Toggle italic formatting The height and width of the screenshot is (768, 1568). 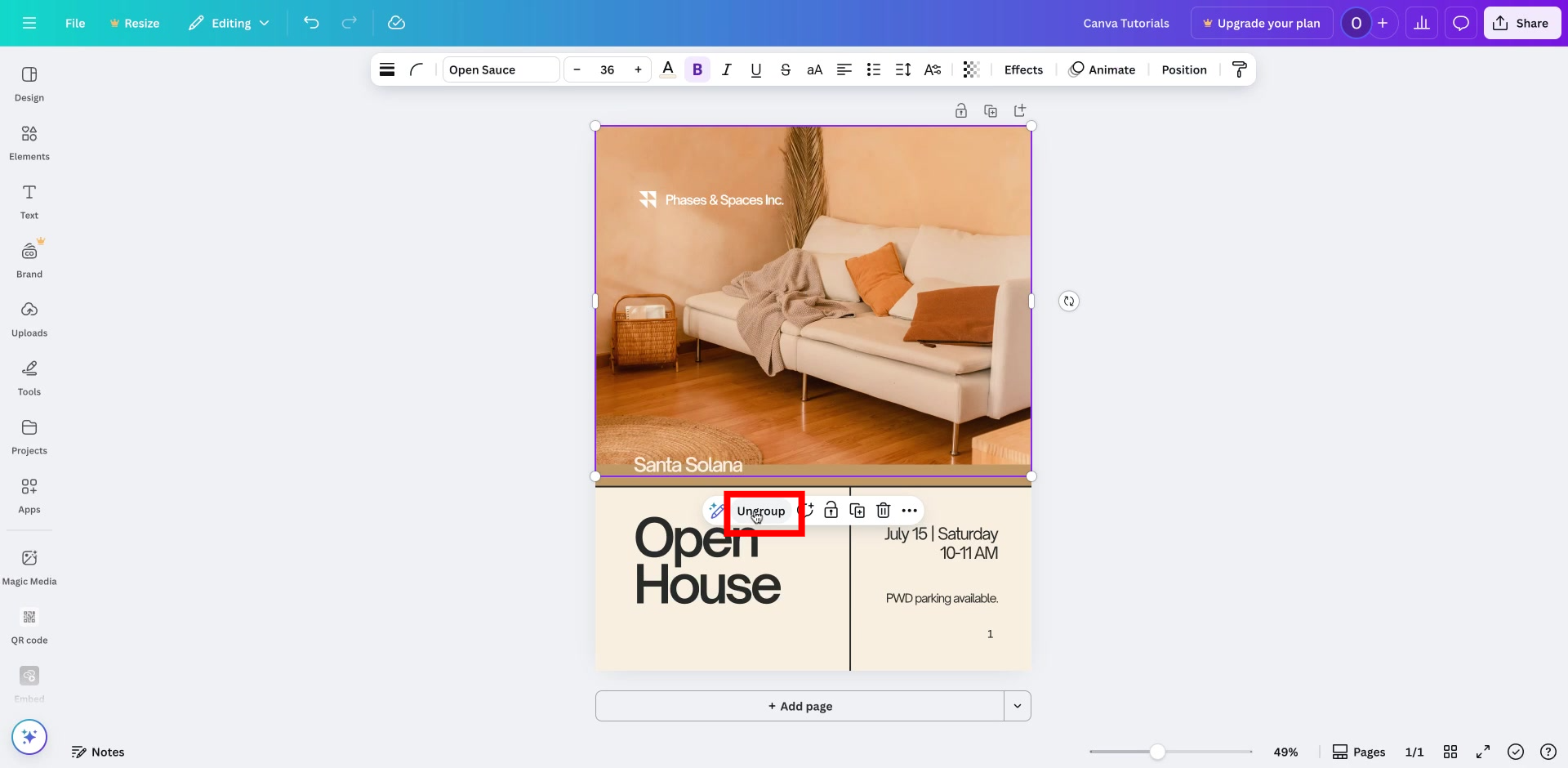[726, 69]
